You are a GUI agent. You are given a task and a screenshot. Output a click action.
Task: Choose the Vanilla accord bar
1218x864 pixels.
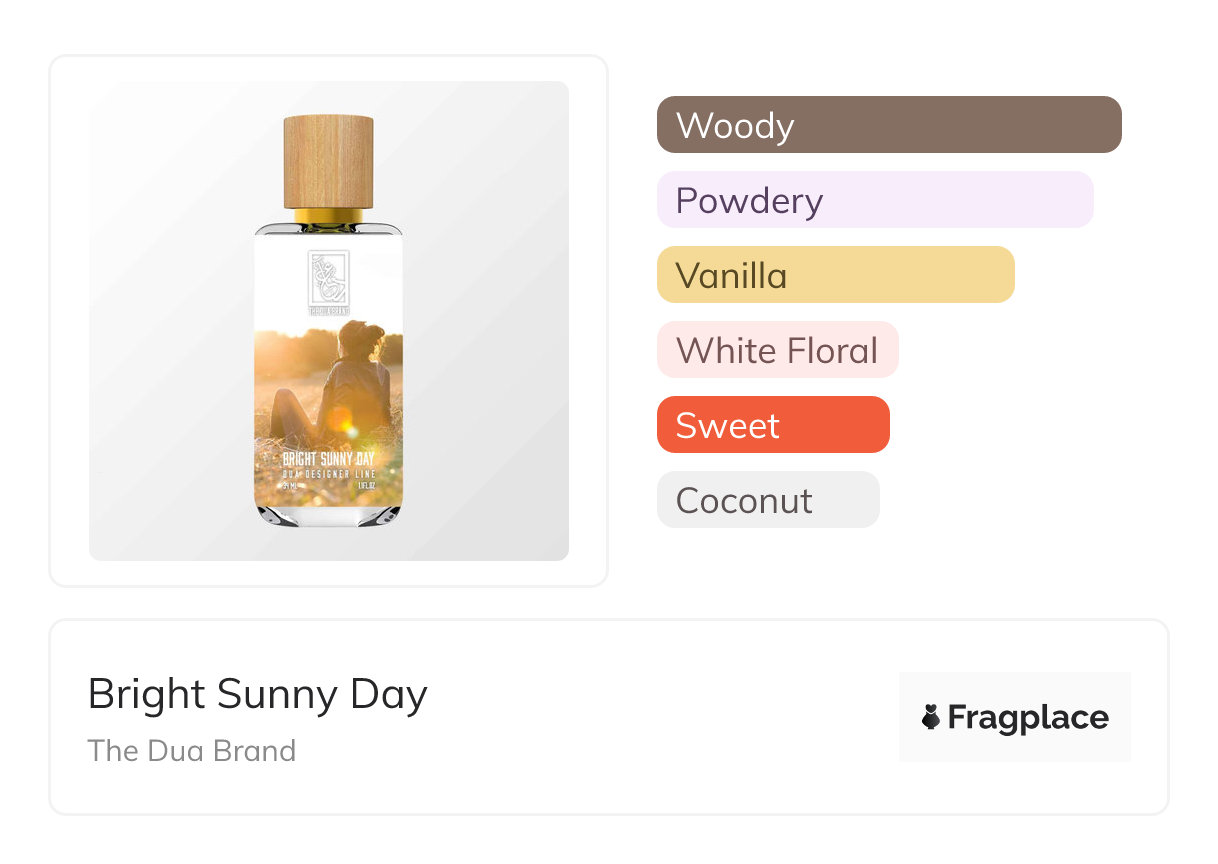click(835, 275)
